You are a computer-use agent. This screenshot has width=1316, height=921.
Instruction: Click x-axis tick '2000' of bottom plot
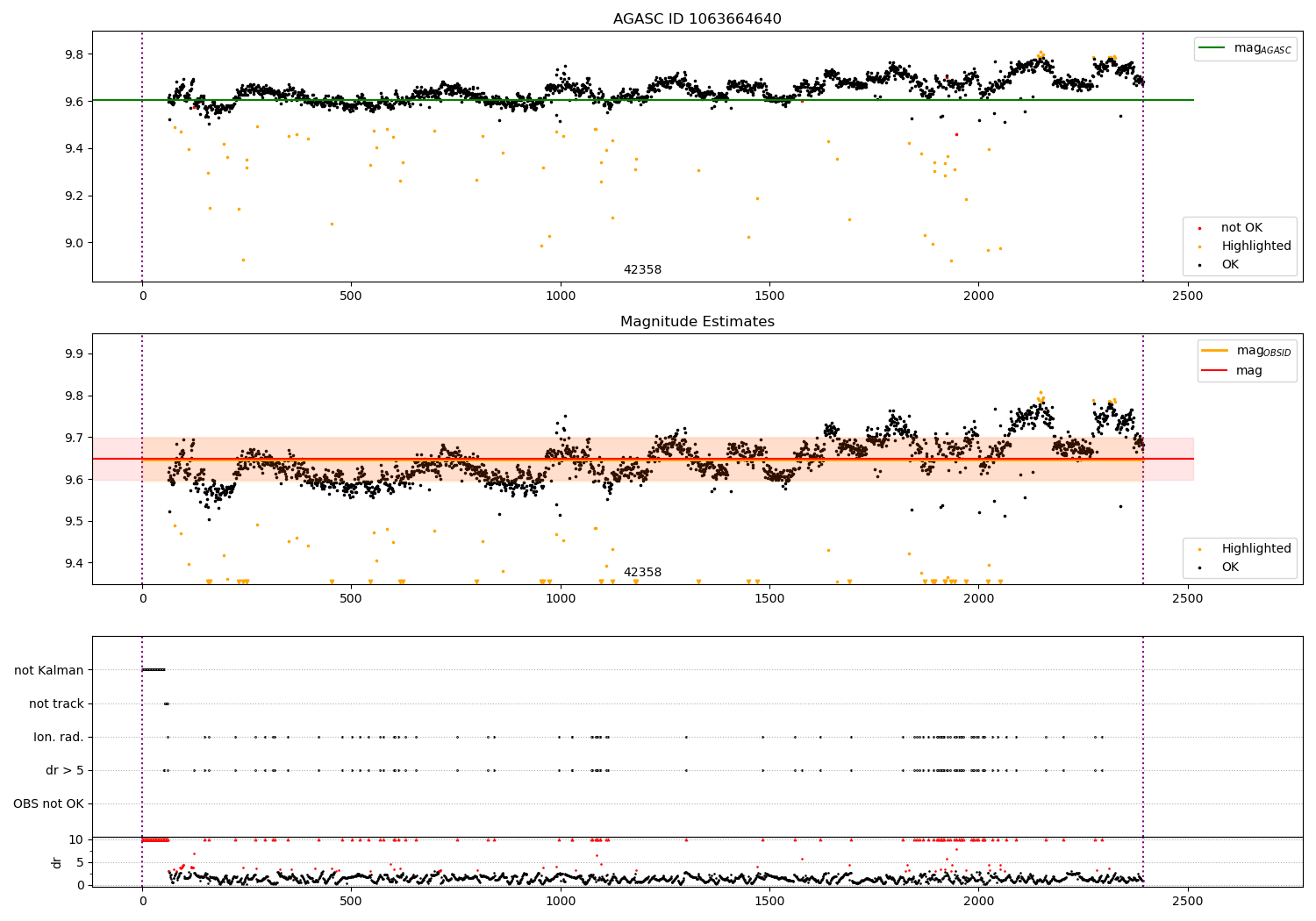click(x=979, y=901)
